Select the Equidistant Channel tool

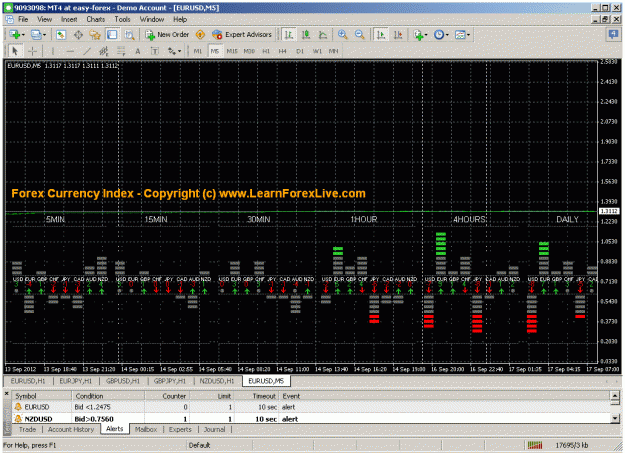104,51
